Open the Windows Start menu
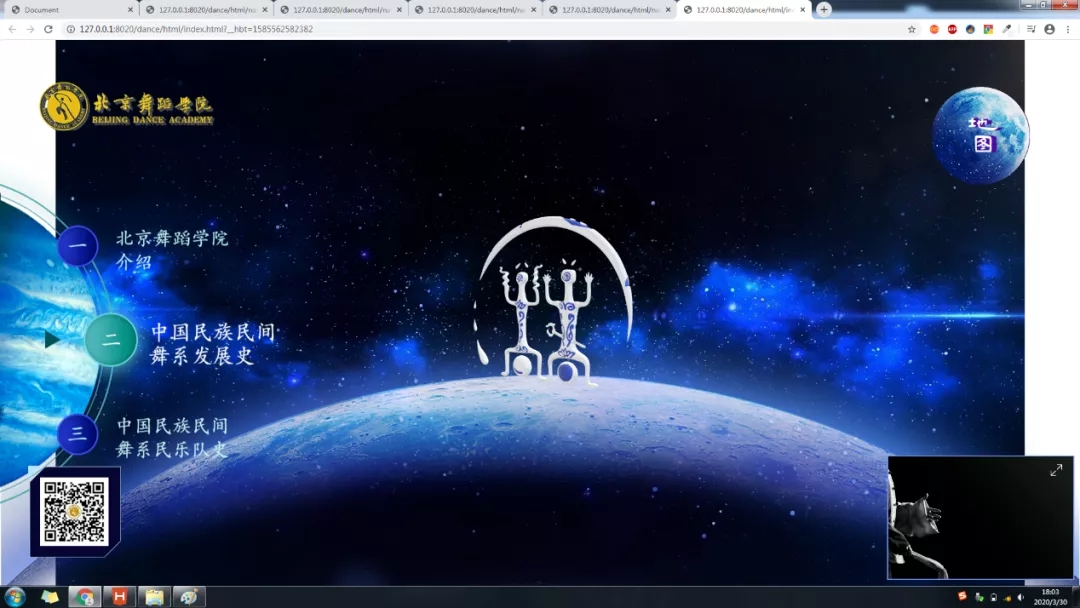The image size is (1080, 608). [x=14, y=596]
